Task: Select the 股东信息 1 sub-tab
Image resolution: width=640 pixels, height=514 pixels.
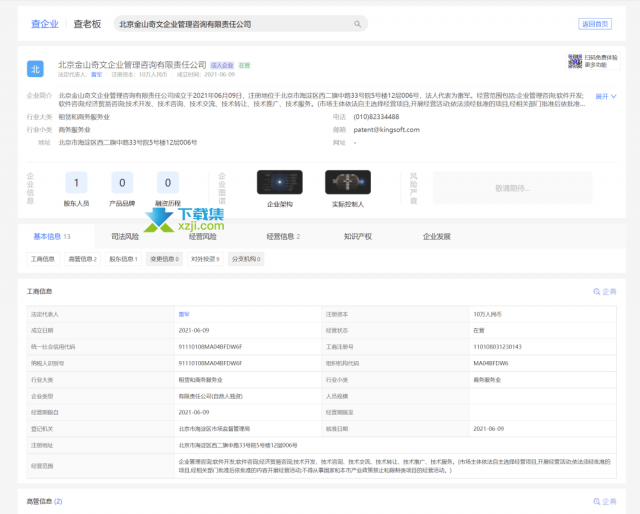Action: [x=123, y=259]
